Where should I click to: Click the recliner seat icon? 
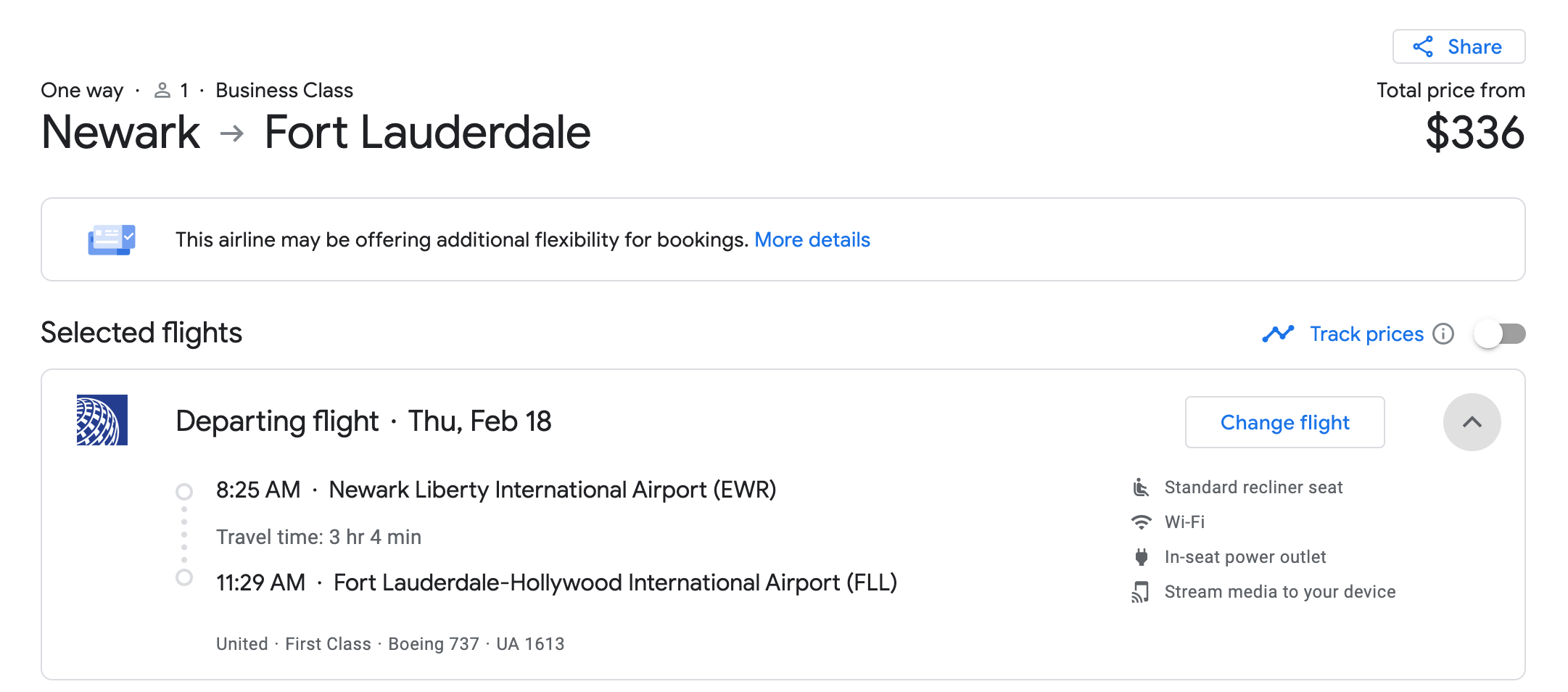(x=1141, y=487)
